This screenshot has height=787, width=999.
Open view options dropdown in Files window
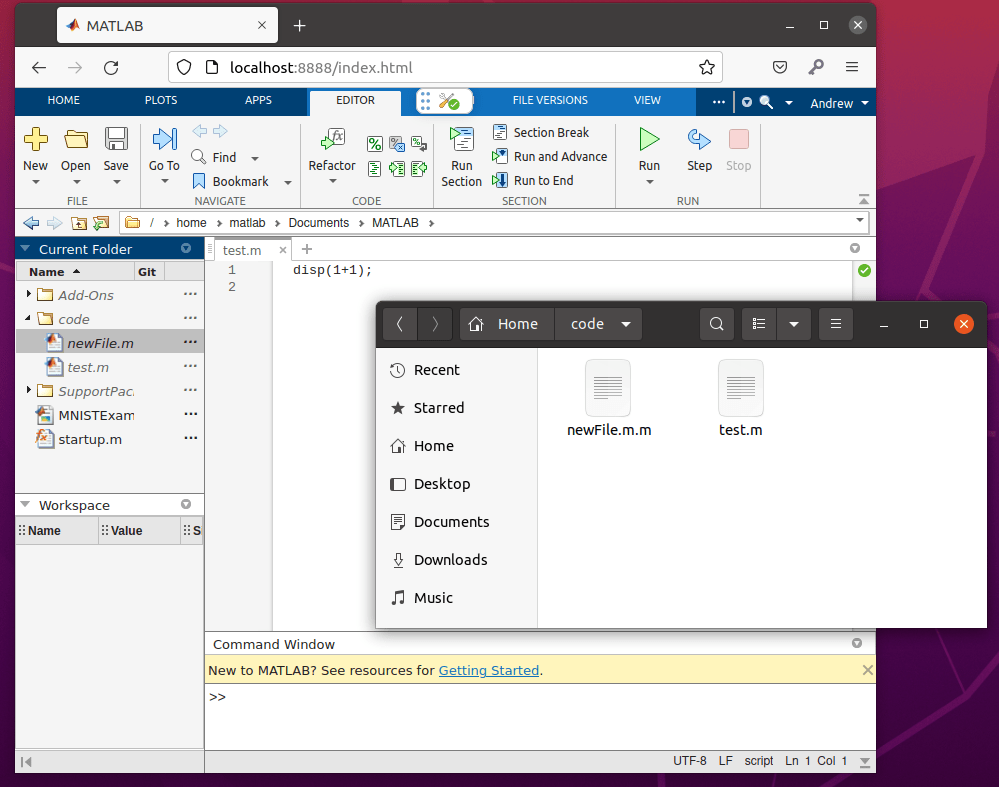pos(794,324)
